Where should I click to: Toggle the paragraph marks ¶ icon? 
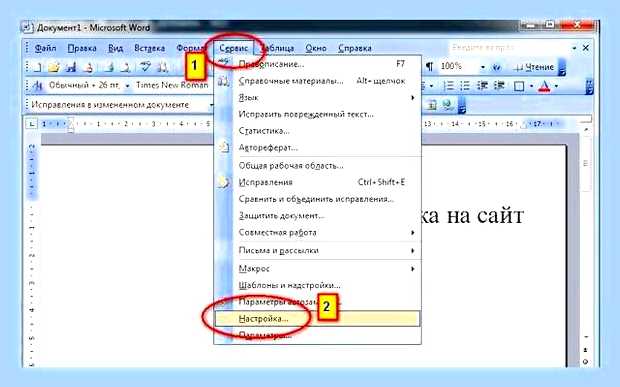429,67
